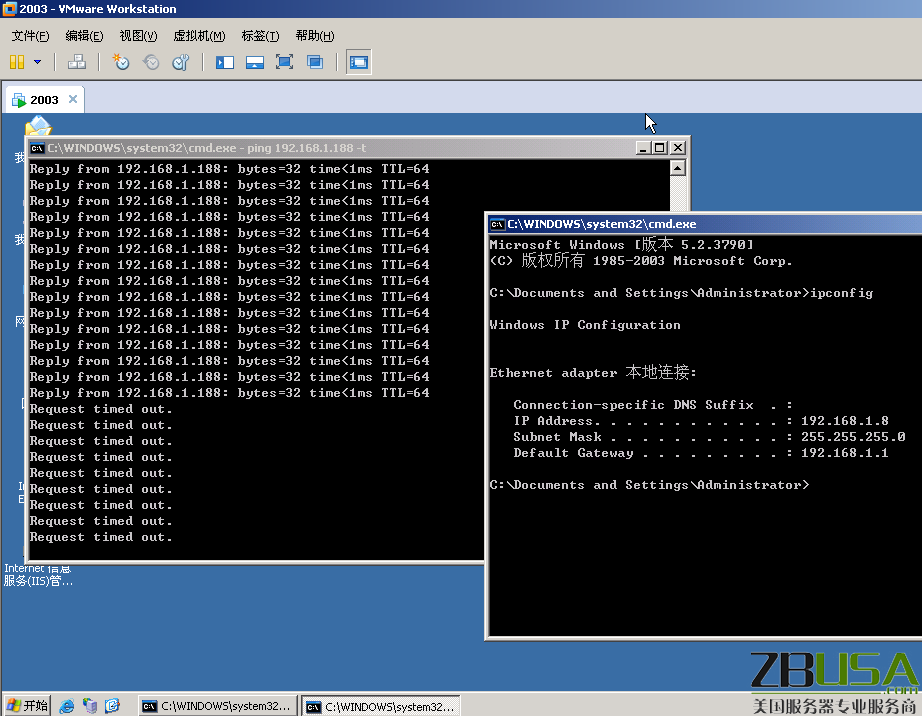Switch VMware to full screen mode
The height and width of the screenshot is (716, 922).
pyautogui.click(x=285, y=62)
